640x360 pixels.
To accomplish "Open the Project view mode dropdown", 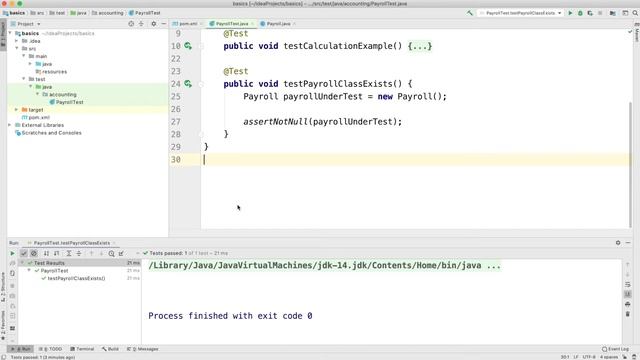I will [x=29, y=24].
